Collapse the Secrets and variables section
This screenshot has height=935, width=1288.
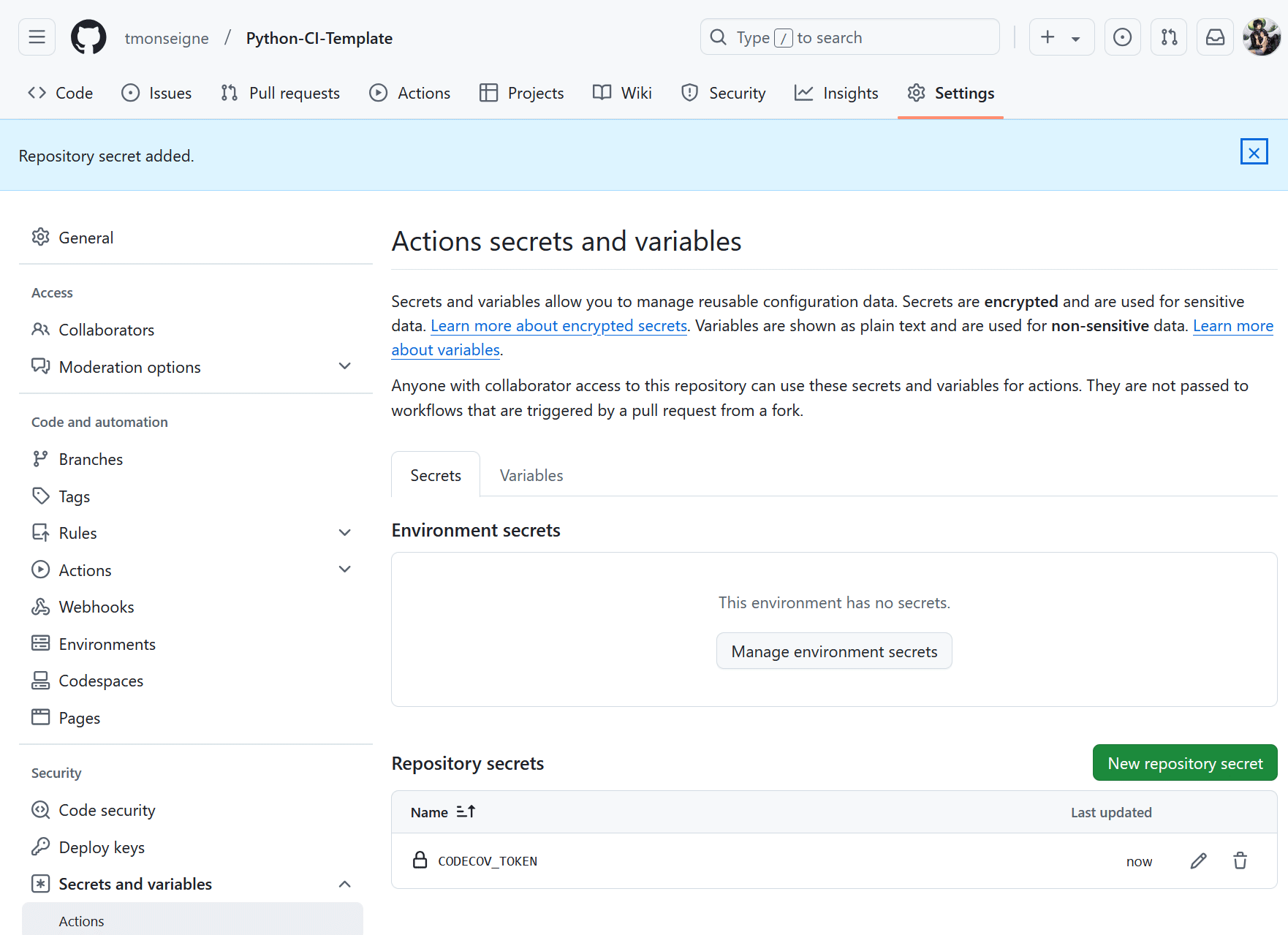coord(345,885)
